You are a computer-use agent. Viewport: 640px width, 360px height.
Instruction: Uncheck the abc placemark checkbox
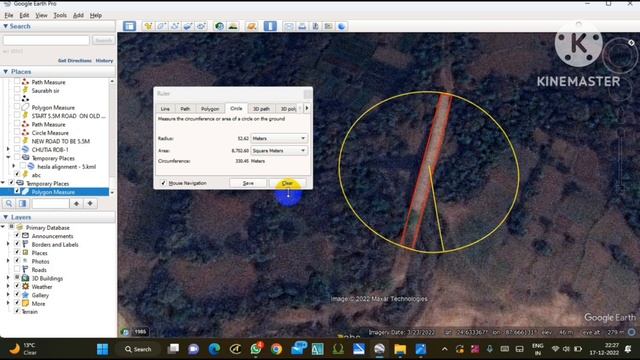(17, 175)
